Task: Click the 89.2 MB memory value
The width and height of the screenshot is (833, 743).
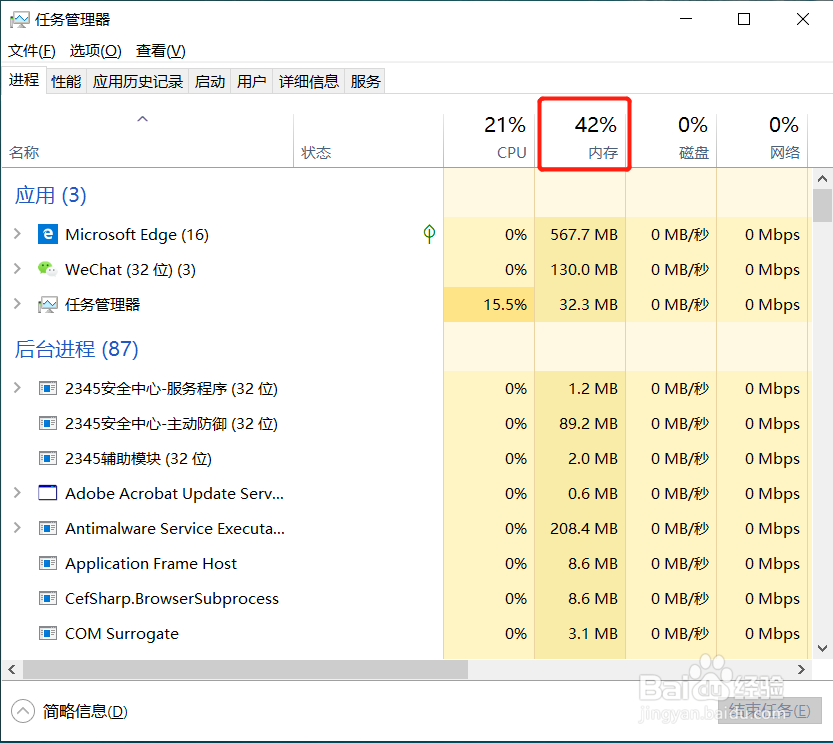Action: pyautogui.click(x=588, y=424)
